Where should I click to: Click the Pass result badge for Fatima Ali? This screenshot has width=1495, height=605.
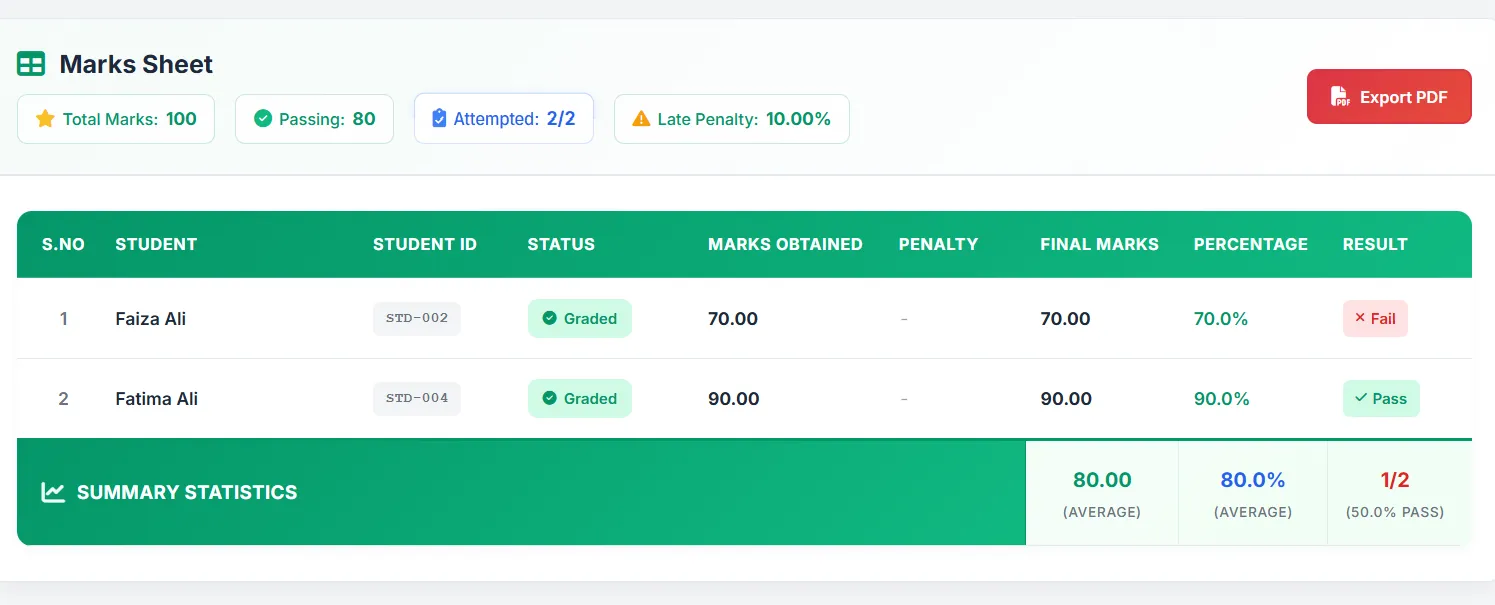coord(1380,398)
